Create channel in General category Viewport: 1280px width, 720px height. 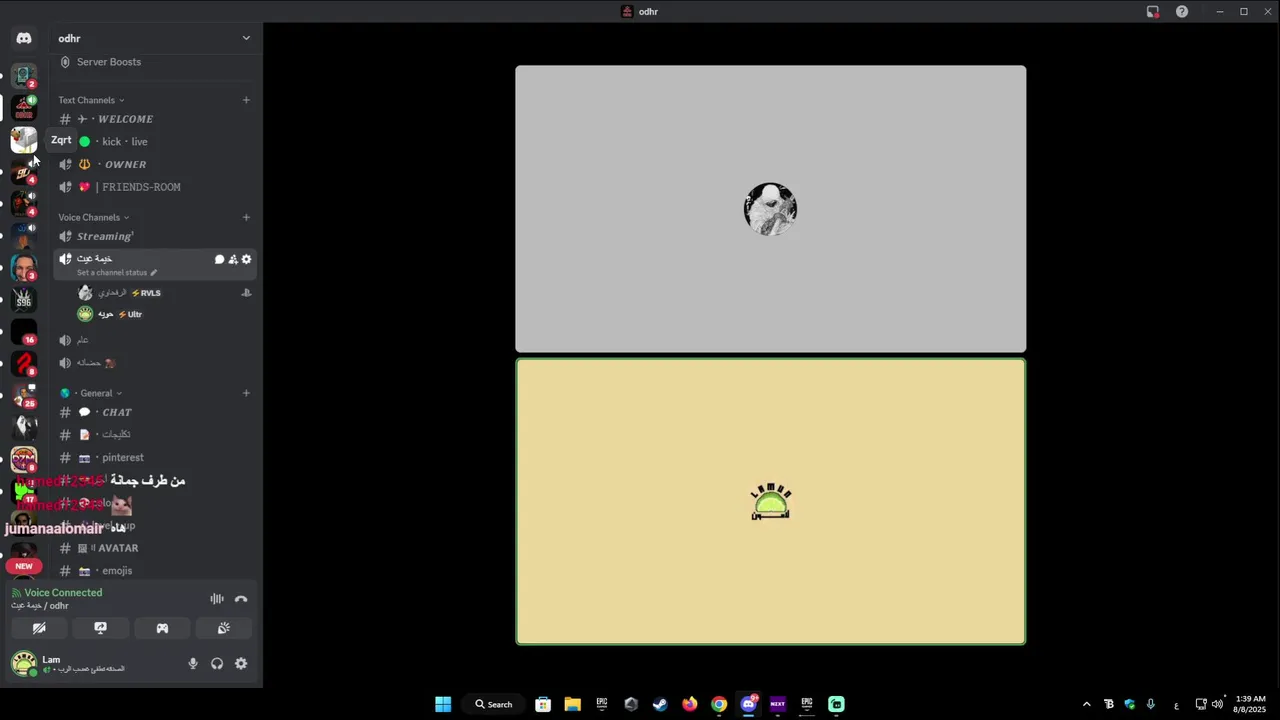click(x=246, y=393)
